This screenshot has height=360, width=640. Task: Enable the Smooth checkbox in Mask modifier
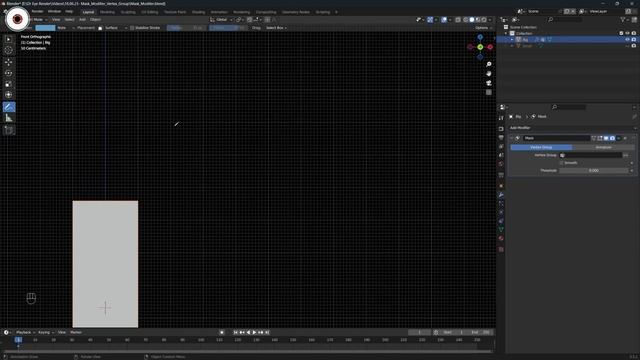coord(562,163)
